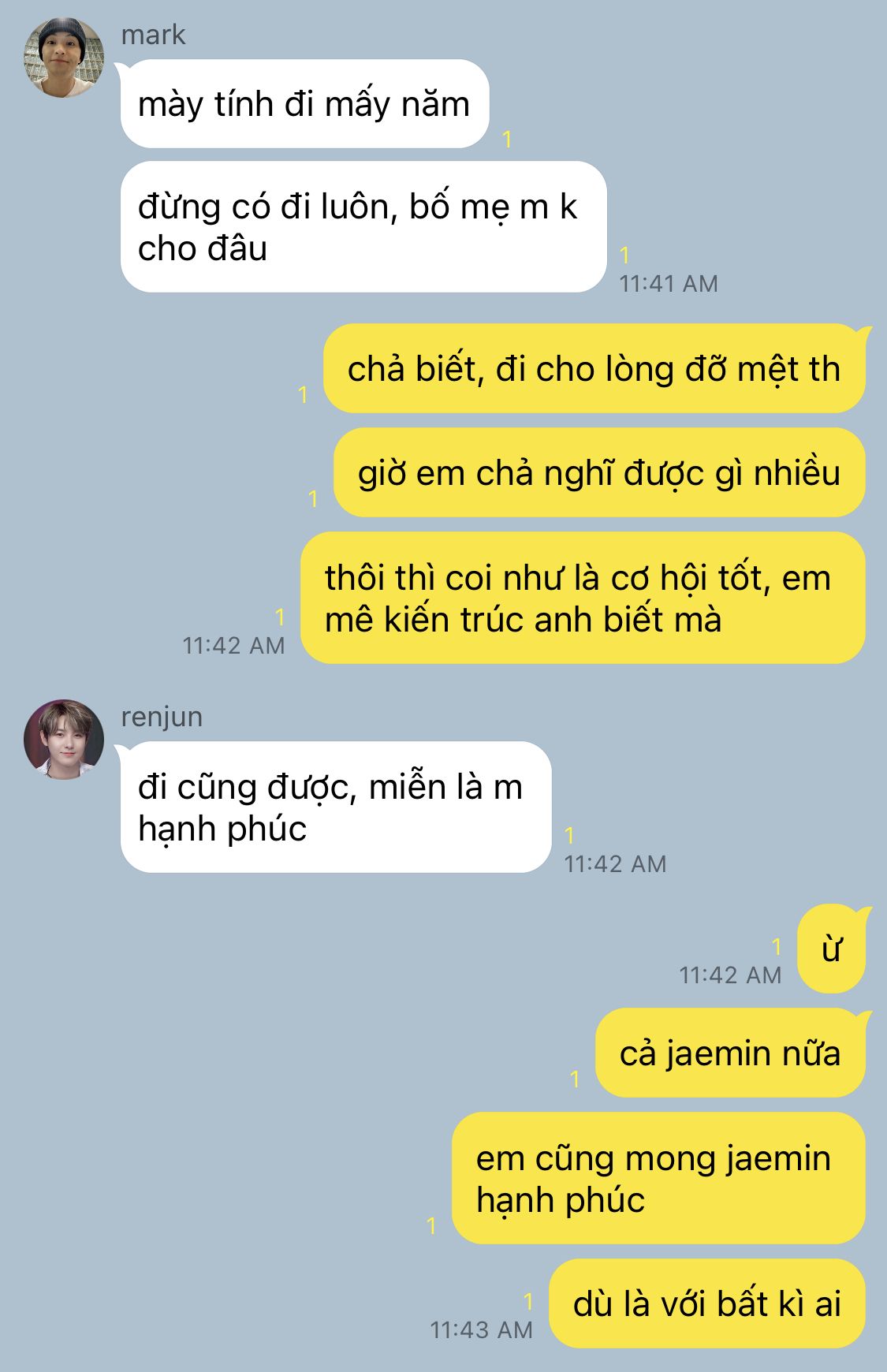Image resolution: width=887 pixels, height=1372 pixels.
Task: Tap the sender name mark
Action: coord(153,35)
